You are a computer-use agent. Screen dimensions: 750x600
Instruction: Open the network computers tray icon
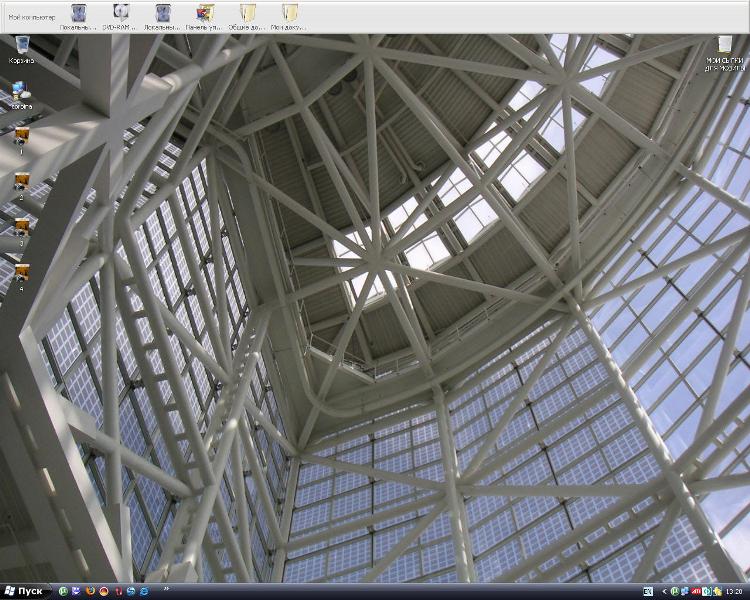click(685, 591)
